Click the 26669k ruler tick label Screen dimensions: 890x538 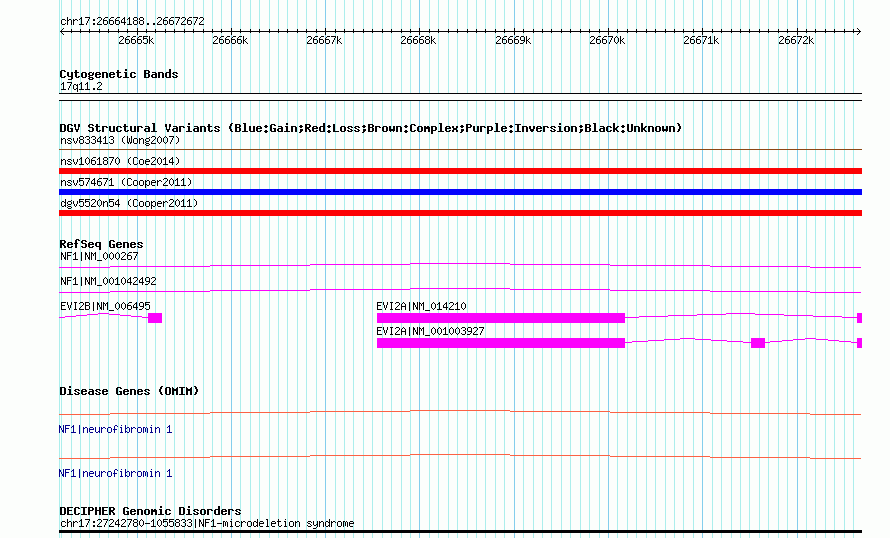(513, 40)
